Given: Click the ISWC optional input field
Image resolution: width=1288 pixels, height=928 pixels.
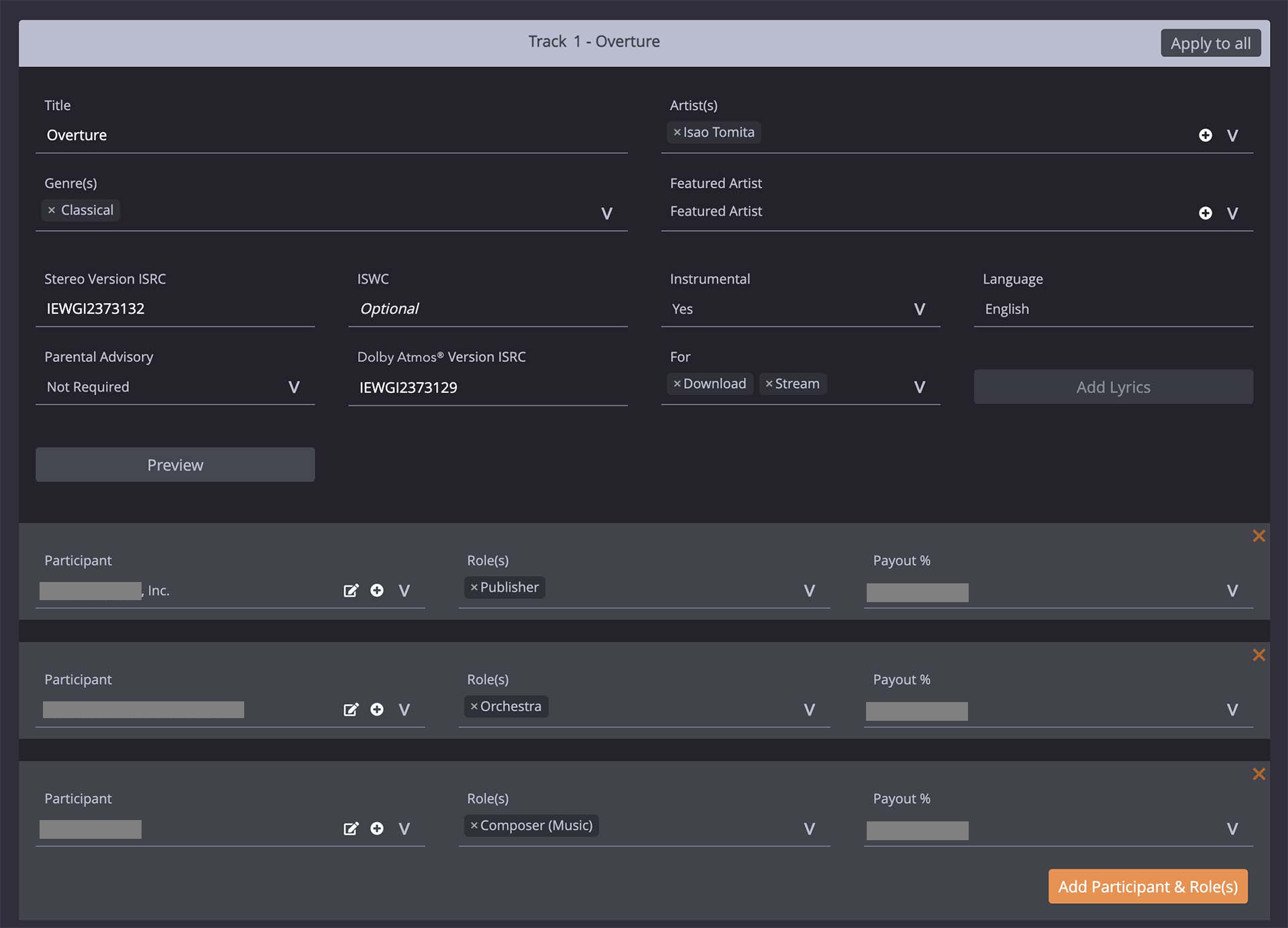Looking at the screenshot, I should (488, 309).
